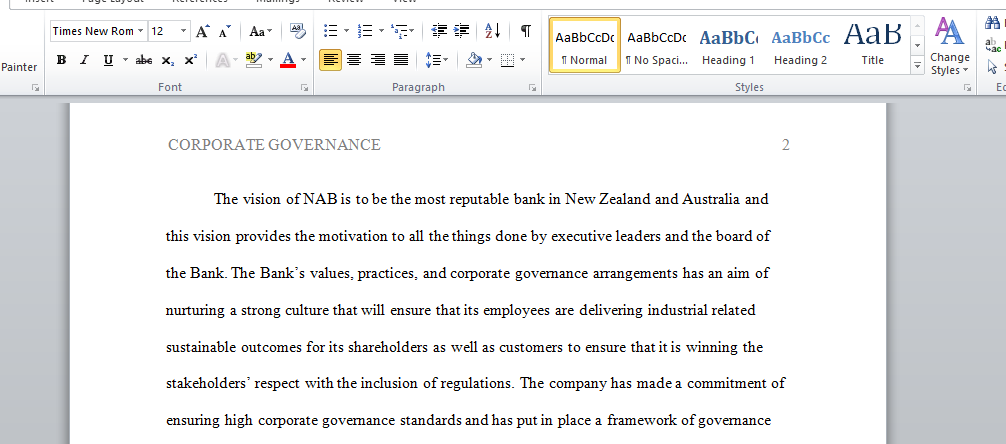Click the Find binoculars icon
This screenshot has height=444, width=1006.
click(x=993, y=24)
